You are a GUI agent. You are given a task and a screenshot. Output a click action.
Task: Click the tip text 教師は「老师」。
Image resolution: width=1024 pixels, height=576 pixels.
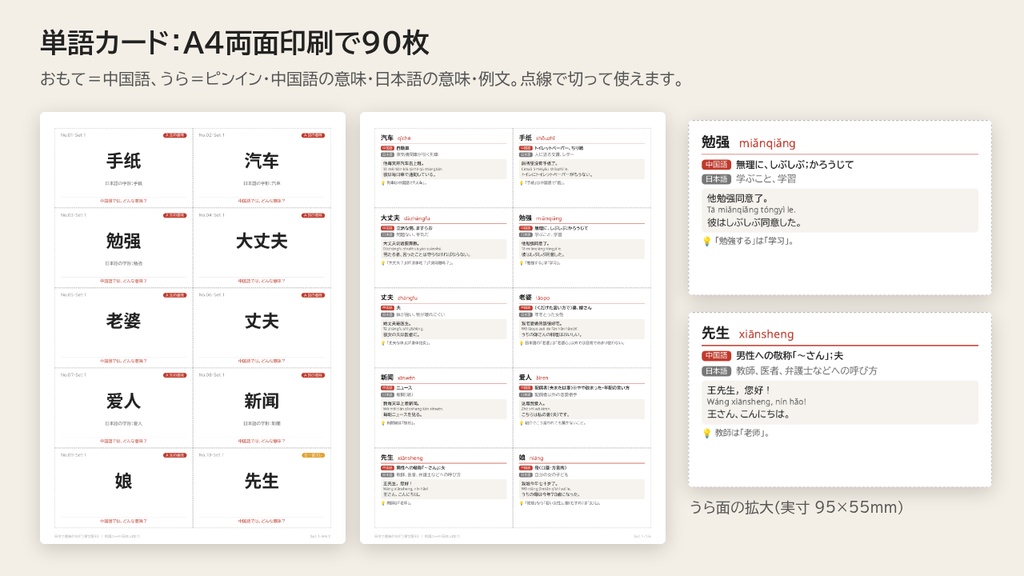(741, 433)
